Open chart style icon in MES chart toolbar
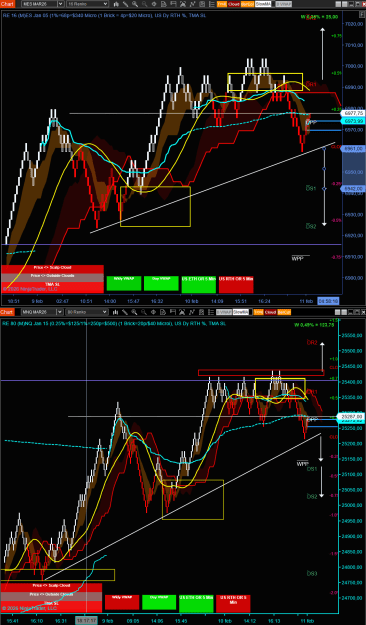Viewport: 366px width, 625px height. coord(116,4)
